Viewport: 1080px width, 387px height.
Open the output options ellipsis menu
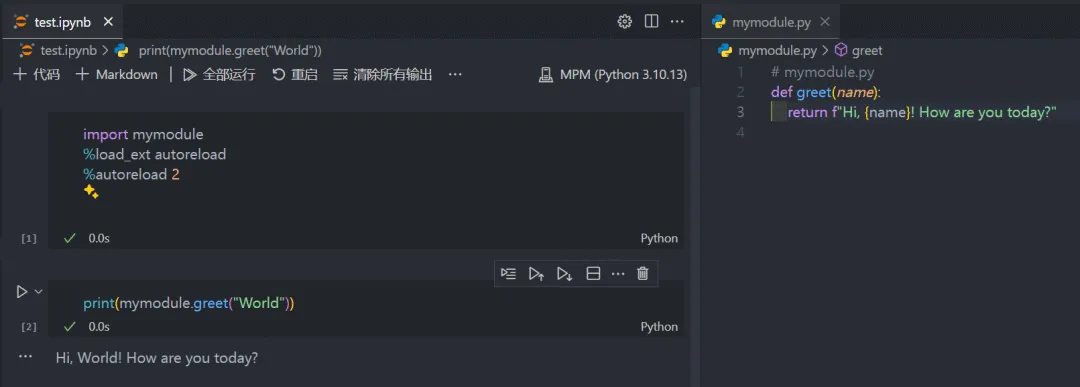[x=25, y=357]
